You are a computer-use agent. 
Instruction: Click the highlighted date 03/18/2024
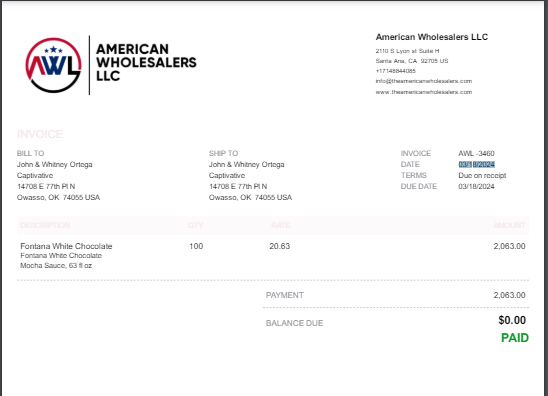[476, 164]
